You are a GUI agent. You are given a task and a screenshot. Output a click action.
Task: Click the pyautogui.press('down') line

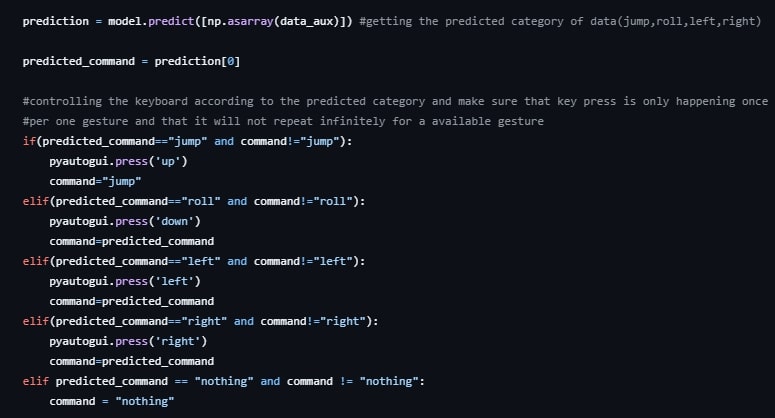click(x=125, y=221)
